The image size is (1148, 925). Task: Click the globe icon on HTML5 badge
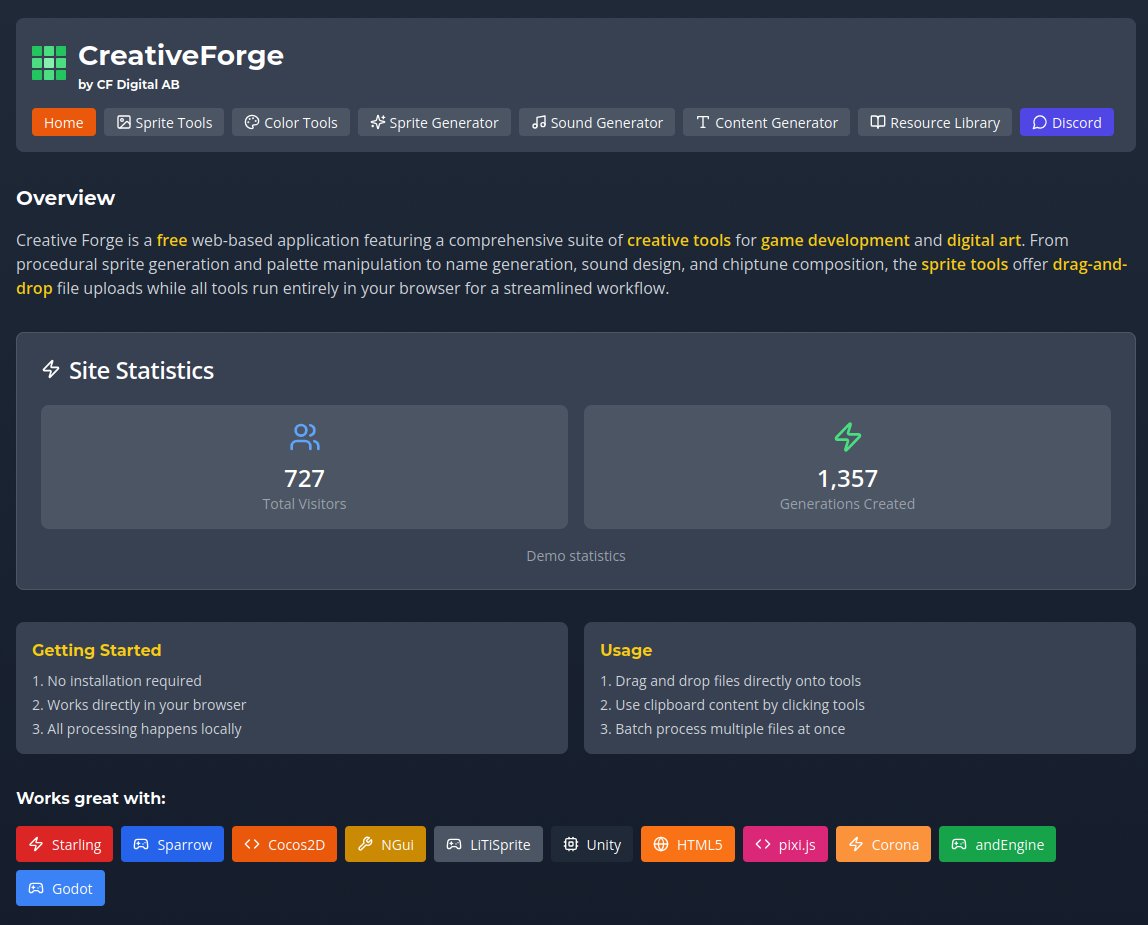[660, 844]
